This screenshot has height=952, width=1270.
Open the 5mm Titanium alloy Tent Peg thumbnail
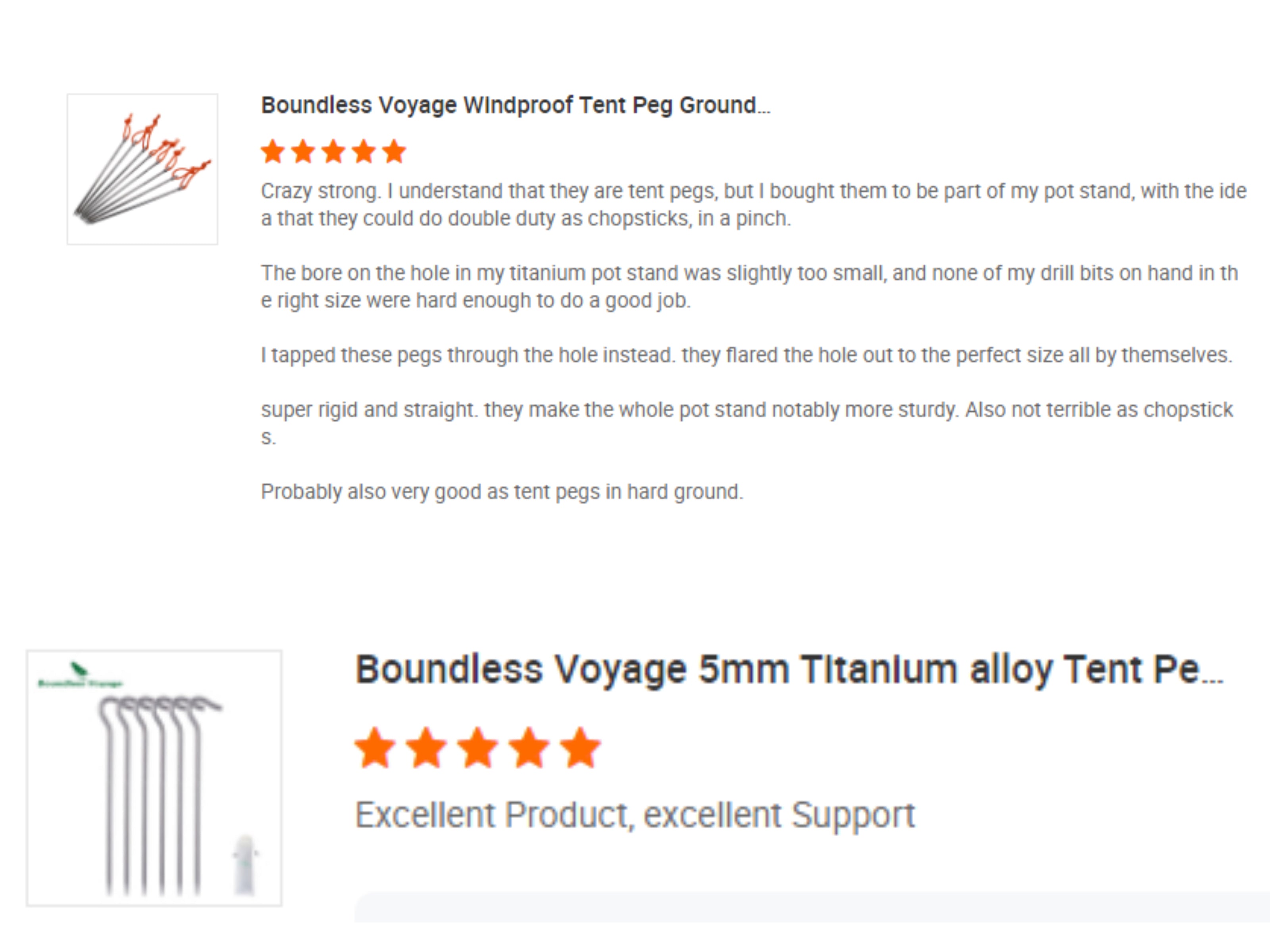[154, 778]
